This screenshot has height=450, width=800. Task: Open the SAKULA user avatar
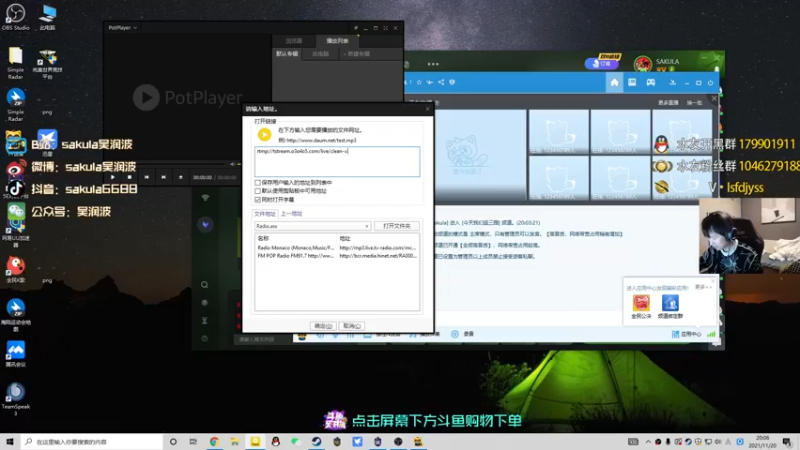[642, 64]
